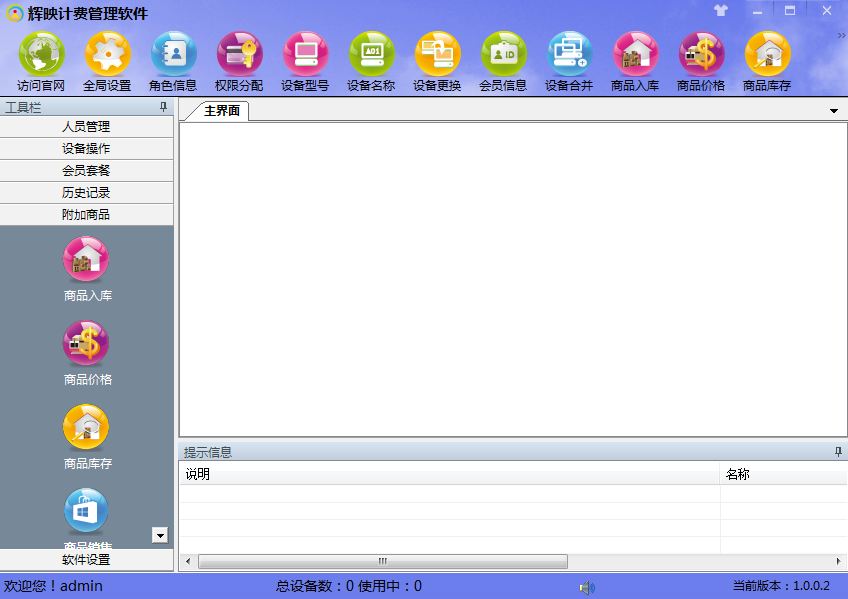Image resolution: width=848 pixels, height=599 pixels.
Task: Toggle the speaker sound icon in status bar
Action: coord(587,587)
